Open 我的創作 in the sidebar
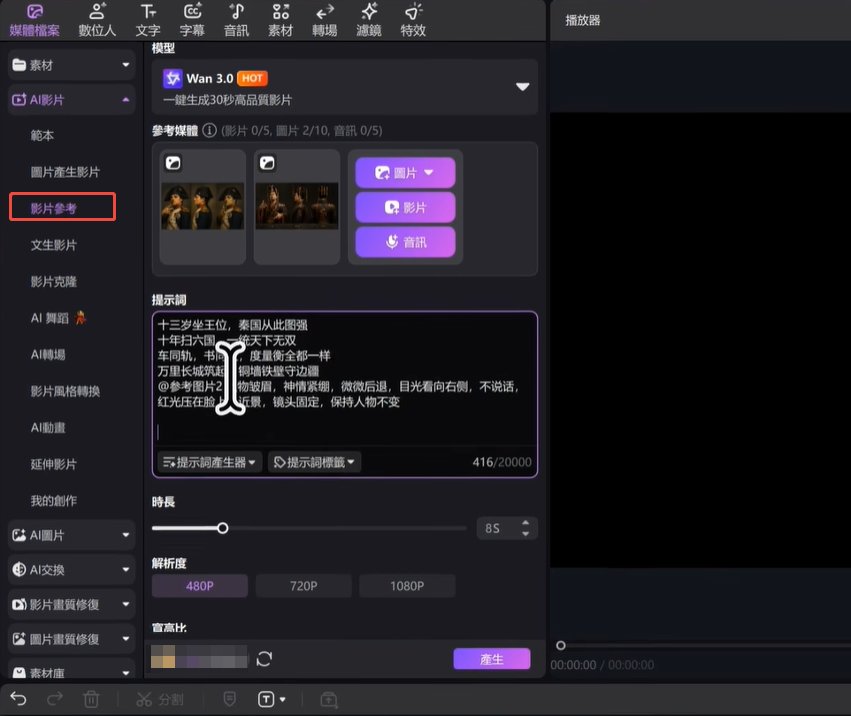Image resolution: width=851 pixels, height=716 pixels. (54, 500)
